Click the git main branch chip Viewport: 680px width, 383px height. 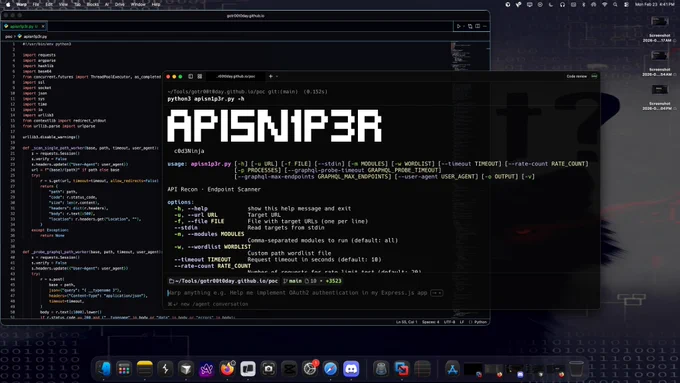(x=293, y=281)
